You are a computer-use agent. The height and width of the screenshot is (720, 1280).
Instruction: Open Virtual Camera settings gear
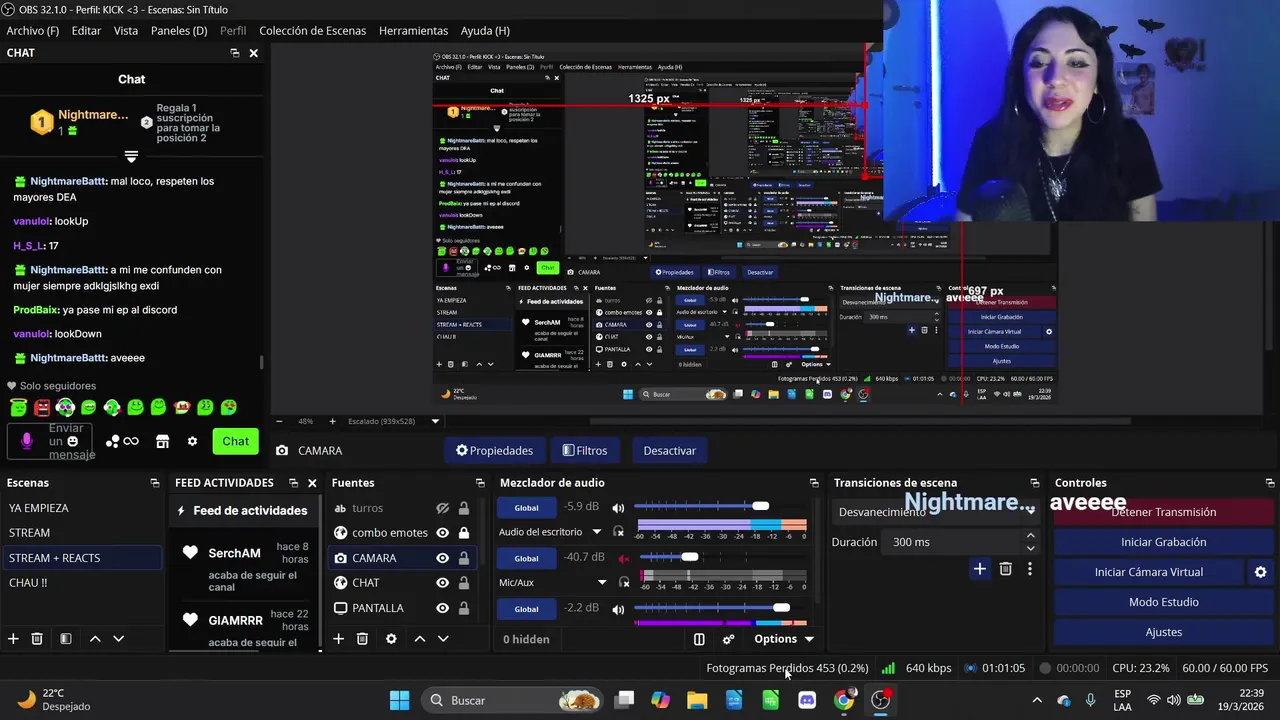(x=1260, y=572)
